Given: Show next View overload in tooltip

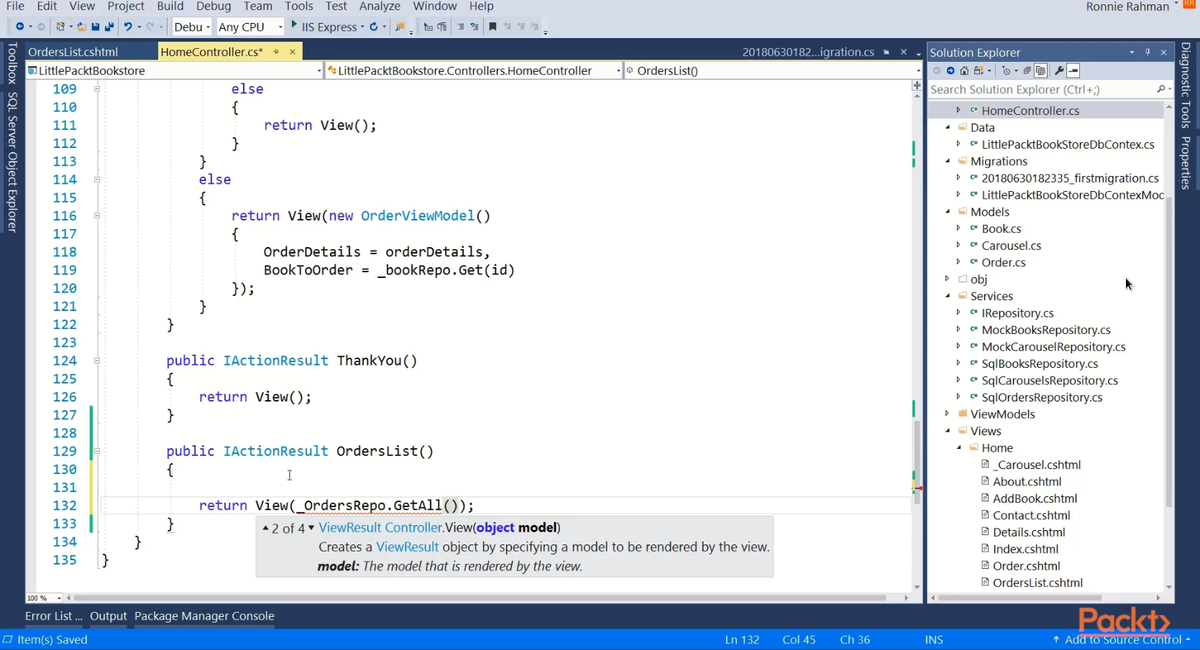Looking at the screenshot, I should coord(311,528).
